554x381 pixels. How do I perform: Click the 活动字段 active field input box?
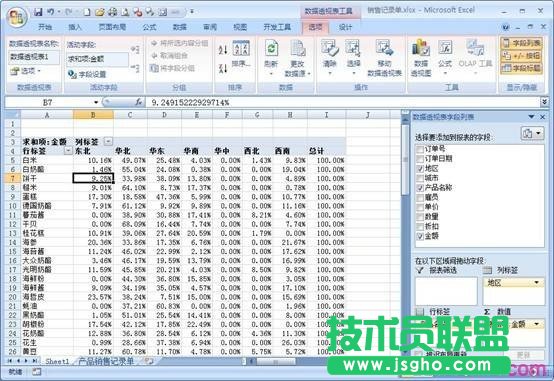click(x=97, y=59)
